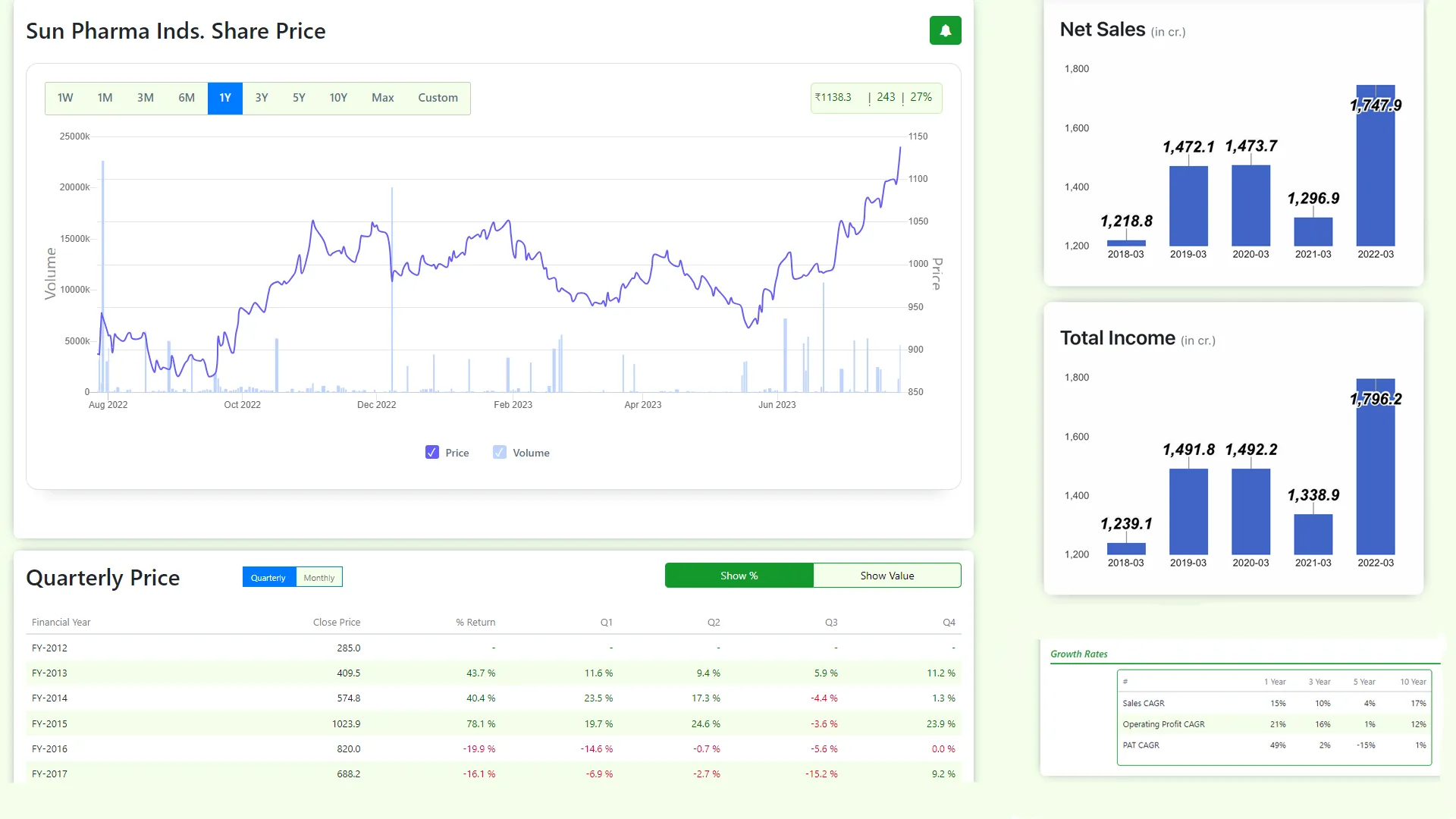This screenshot has width=1456, height=819.
Task: Click PAT CAGR 1 Year value 49%
Action: pos(1278,745)
